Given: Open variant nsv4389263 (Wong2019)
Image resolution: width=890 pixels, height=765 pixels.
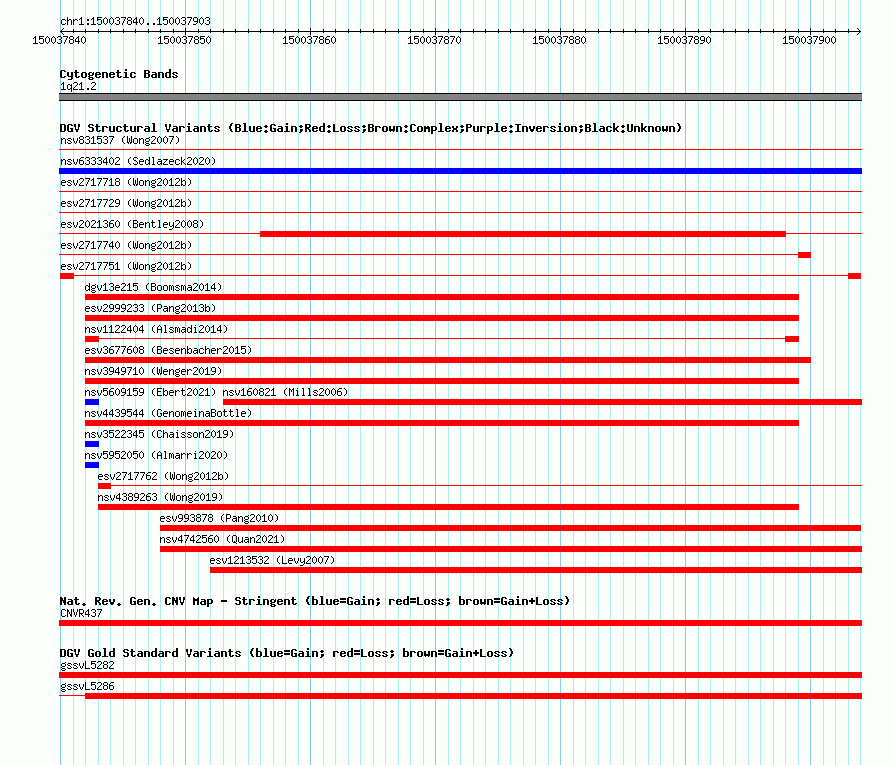Looking at the screenshot, I should click(x=160, y=497).
